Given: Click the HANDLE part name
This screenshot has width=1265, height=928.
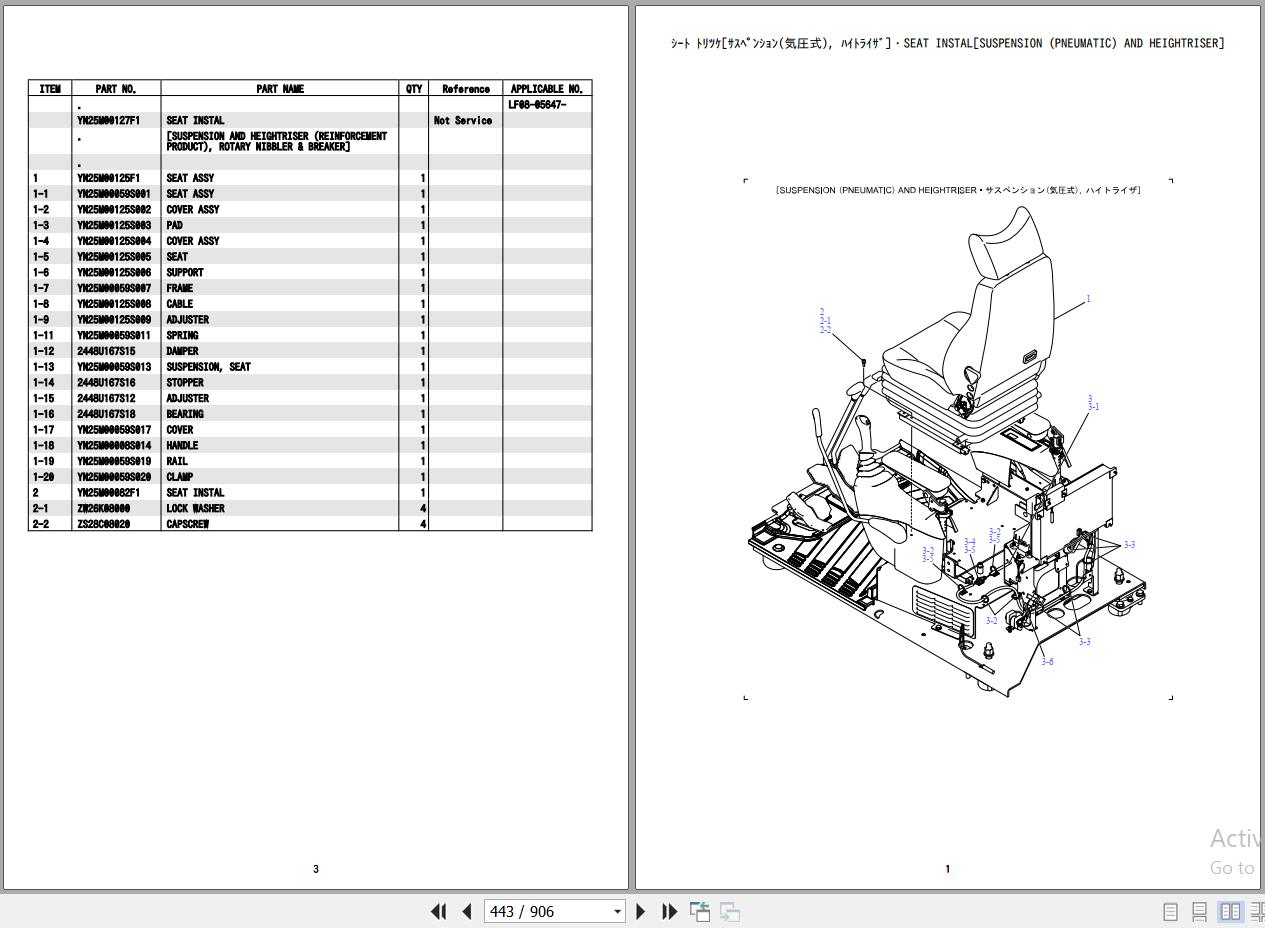Looking at the screenshot, I should 182,446.
